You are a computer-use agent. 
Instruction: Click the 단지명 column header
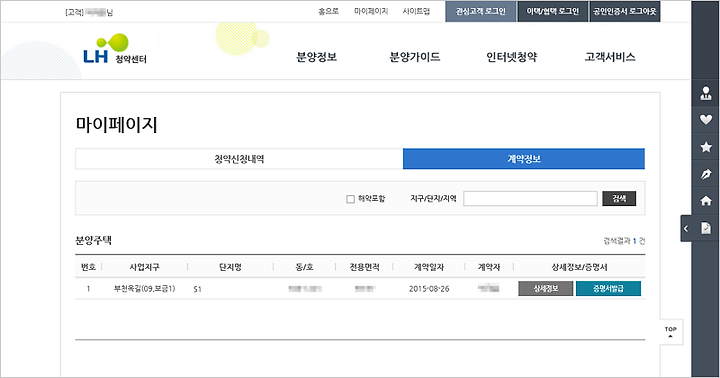click(x=230, y=267)
